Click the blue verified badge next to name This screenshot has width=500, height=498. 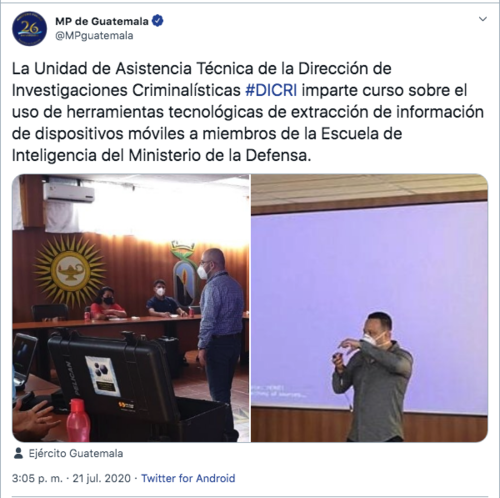tap(158, 21)
